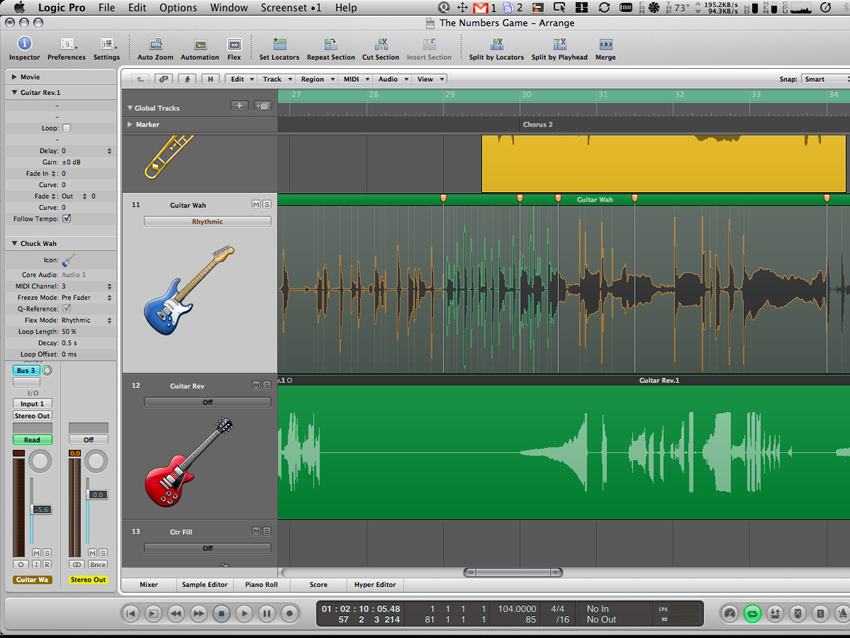Switch to the Mixer tab
The height and width of the screenshot is (638, 850).
[149, 584]
